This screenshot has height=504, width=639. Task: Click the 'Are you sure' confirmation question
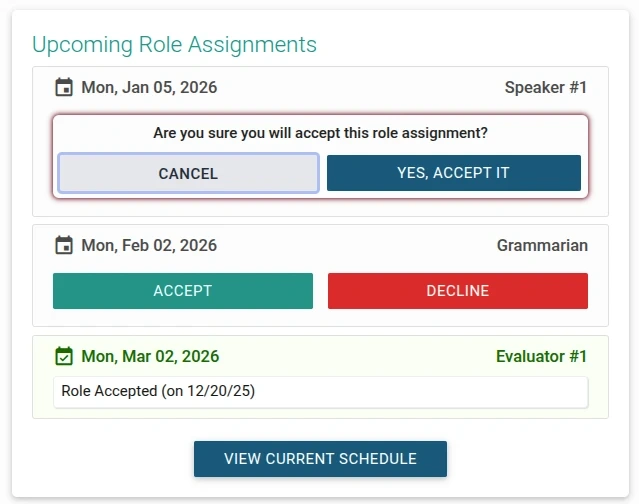[x=320, y=133]
